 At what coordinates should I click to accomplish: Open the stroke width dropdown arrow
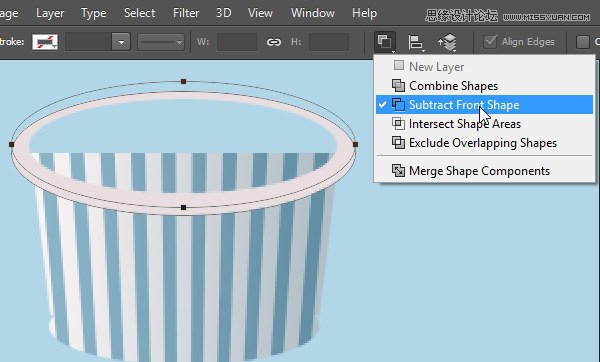(121, 42)
